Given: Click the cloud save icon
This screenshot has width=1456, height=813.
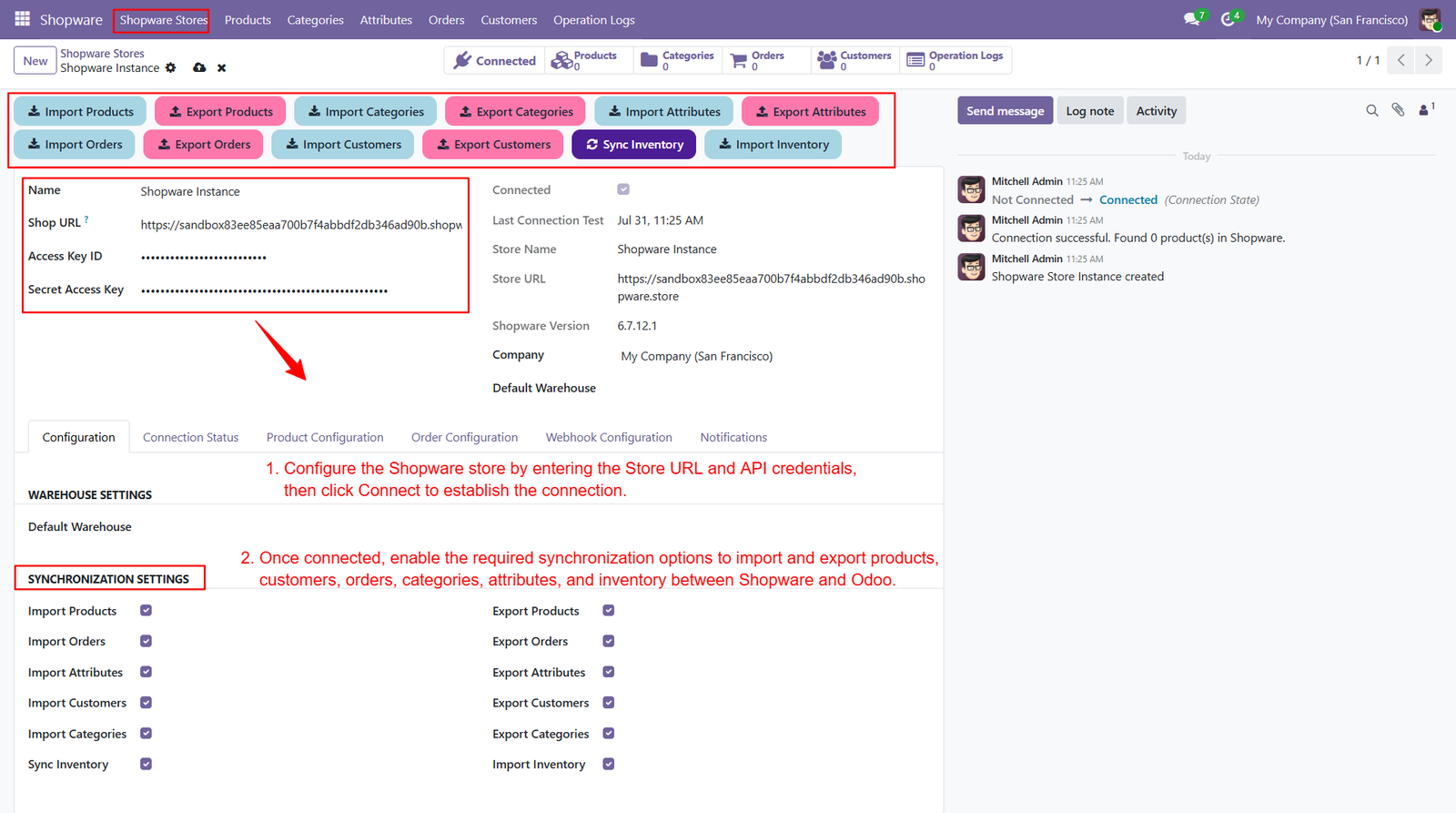Looking at the screenshot, I should point(199,68).
